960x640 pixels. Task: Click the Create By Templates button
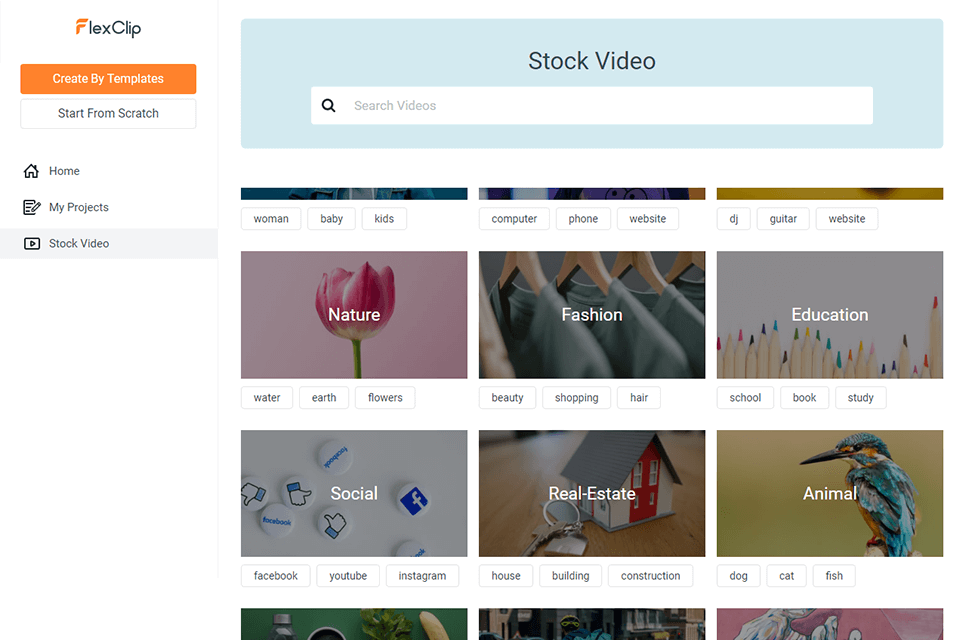(108, 78)
